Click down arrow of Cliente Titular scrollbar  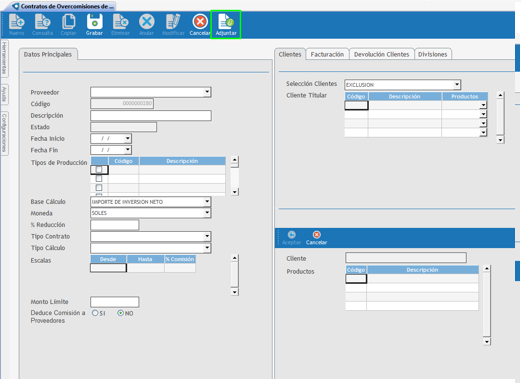(x=500, y=140)
